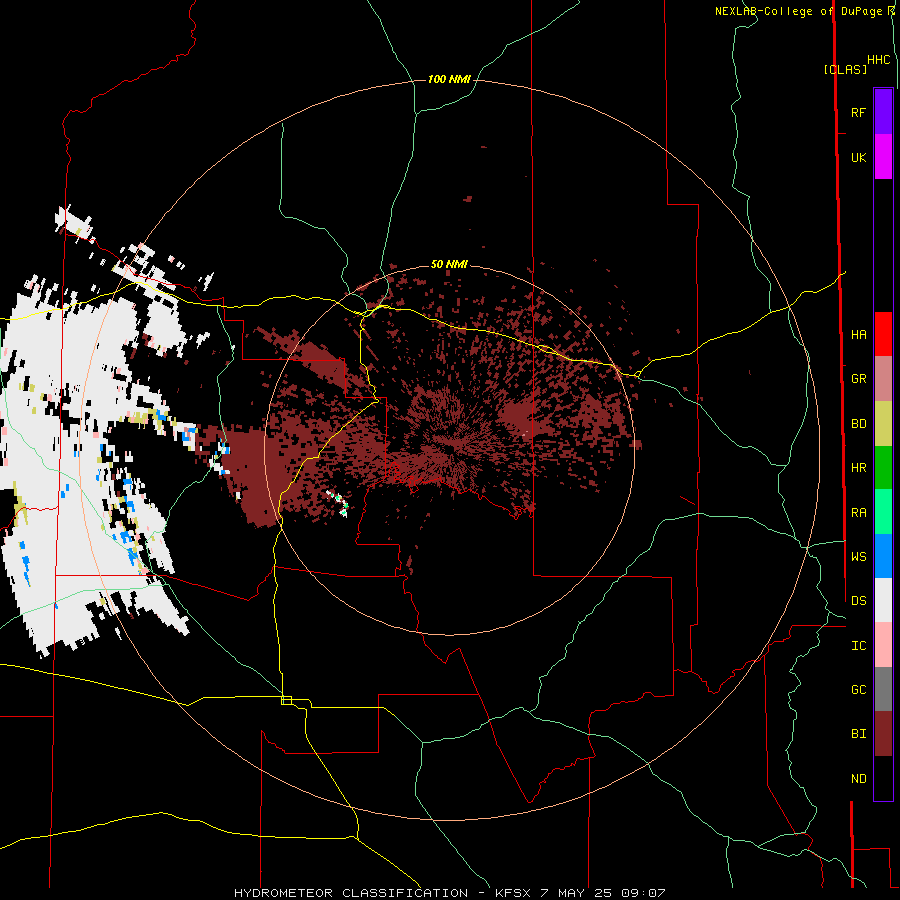
Task: Click the 'HHC' product label
Action: pyautogui.click(x=878, y=60)
